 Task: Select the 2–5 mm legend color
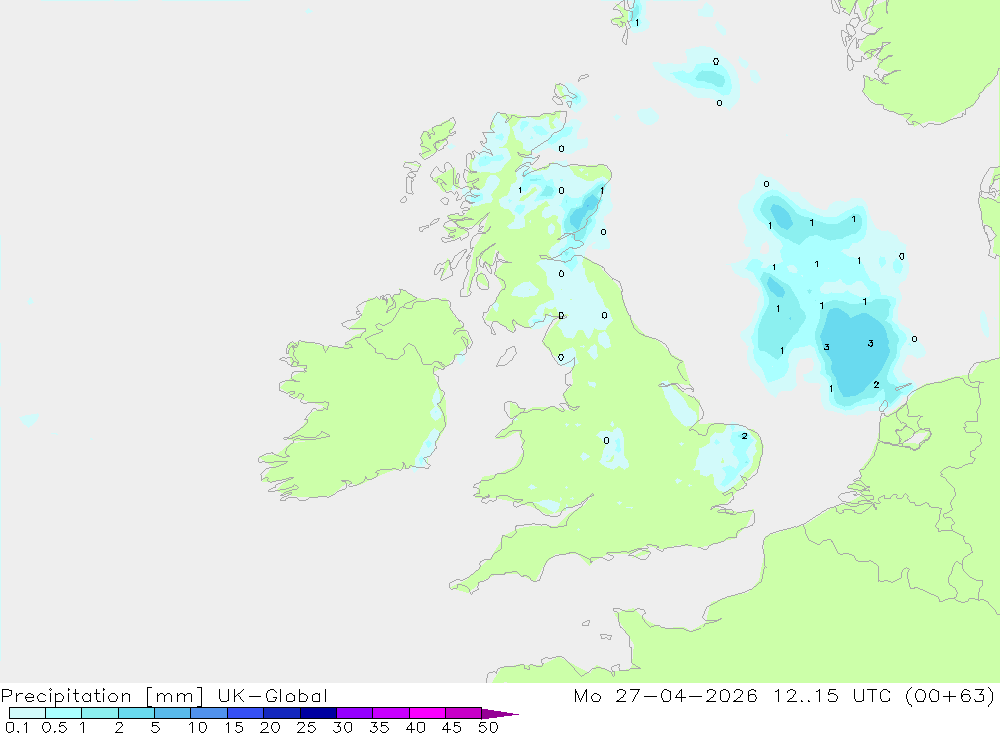136,713
